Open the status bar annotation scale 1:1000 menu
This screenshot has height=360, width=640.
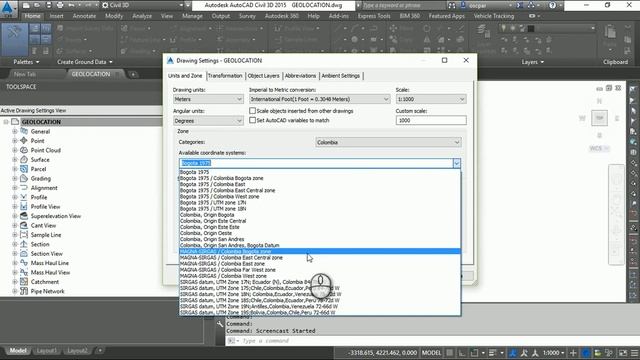(554, 353)
